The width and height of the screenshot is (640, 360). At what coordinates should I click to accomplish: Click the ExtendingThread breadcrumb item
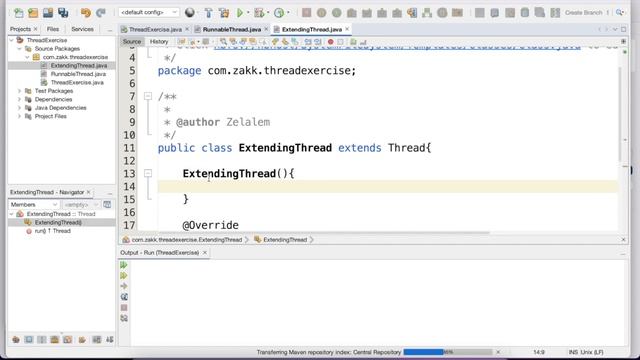(285, 240)
